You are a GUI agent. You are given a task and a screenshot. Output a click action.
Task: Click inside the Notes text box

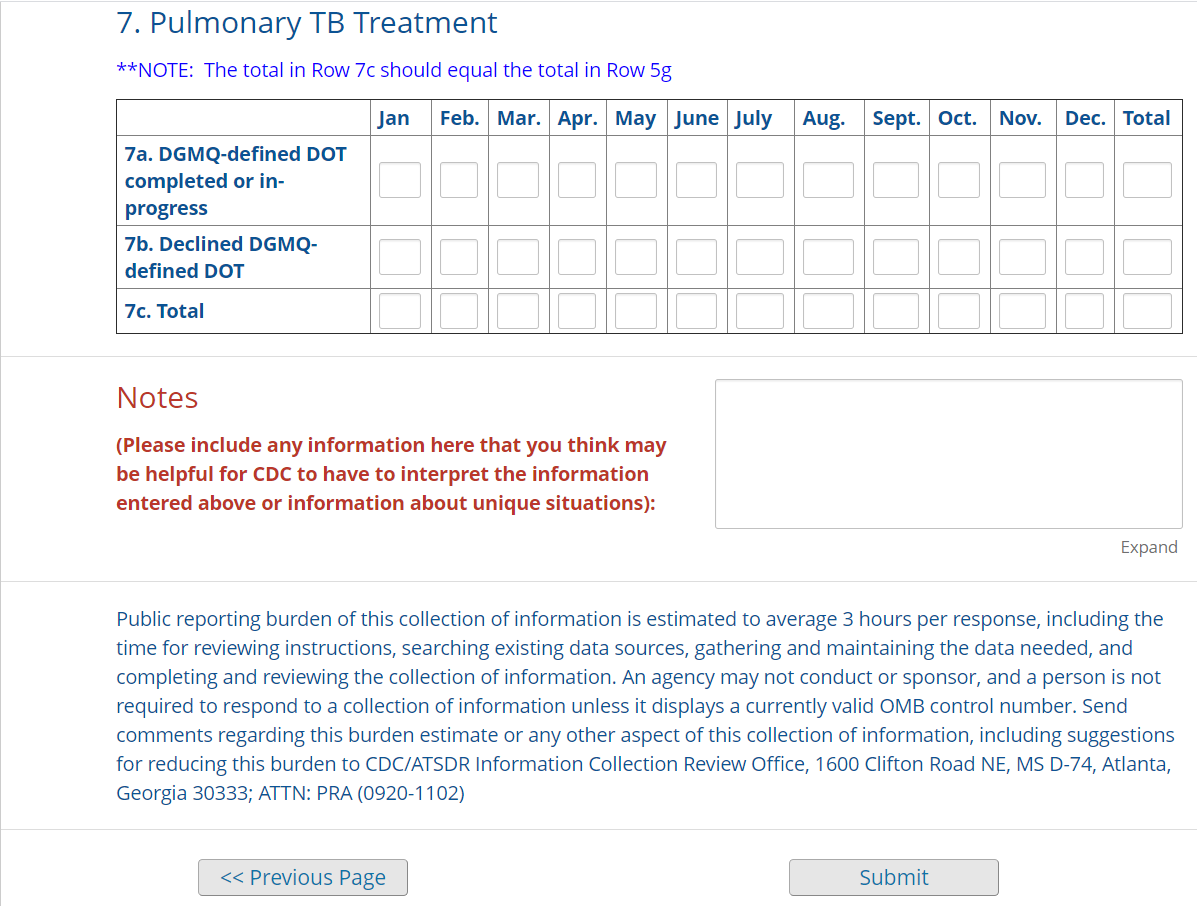948,454
